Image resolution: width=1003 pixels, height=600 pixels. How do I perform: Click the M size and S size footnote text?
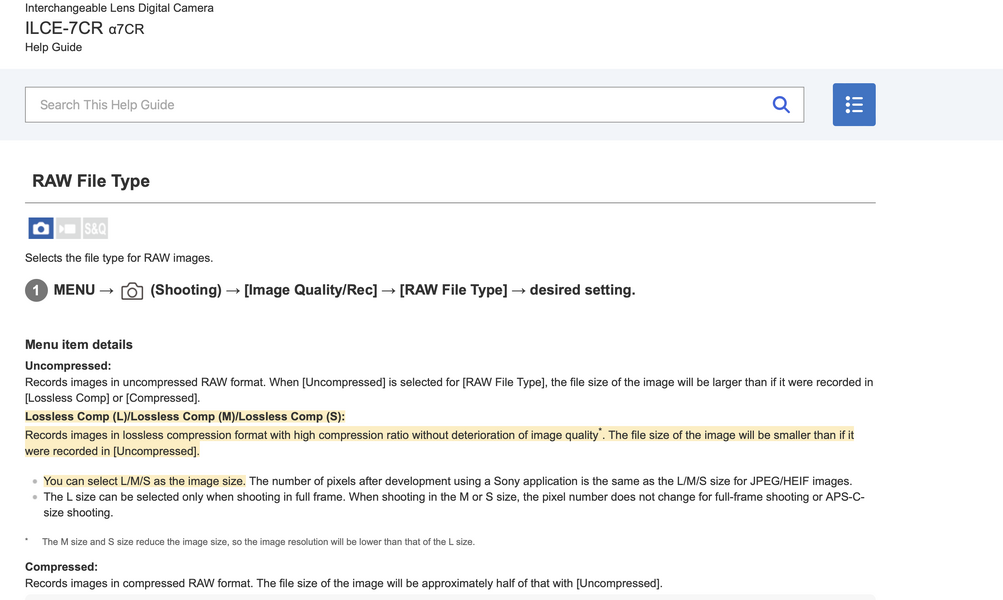tap(258, 542)
